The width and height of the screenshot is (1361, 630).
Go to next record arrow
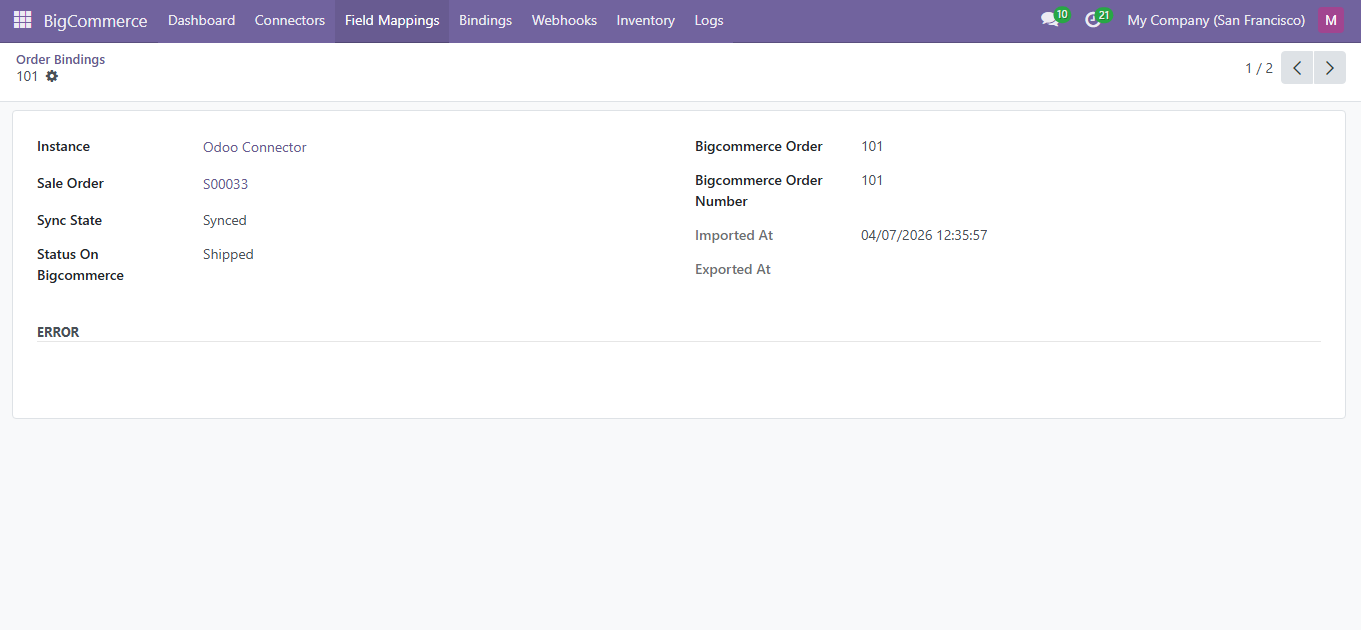1329,68
